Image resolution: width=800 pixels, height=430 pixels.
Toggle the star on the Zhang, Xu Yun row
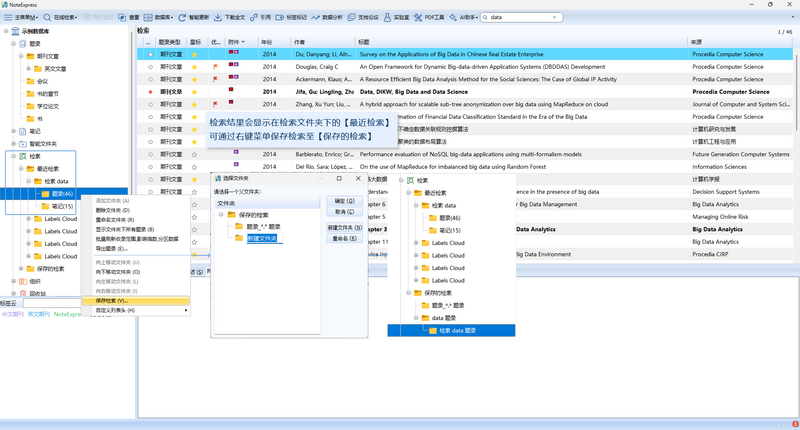194,104
